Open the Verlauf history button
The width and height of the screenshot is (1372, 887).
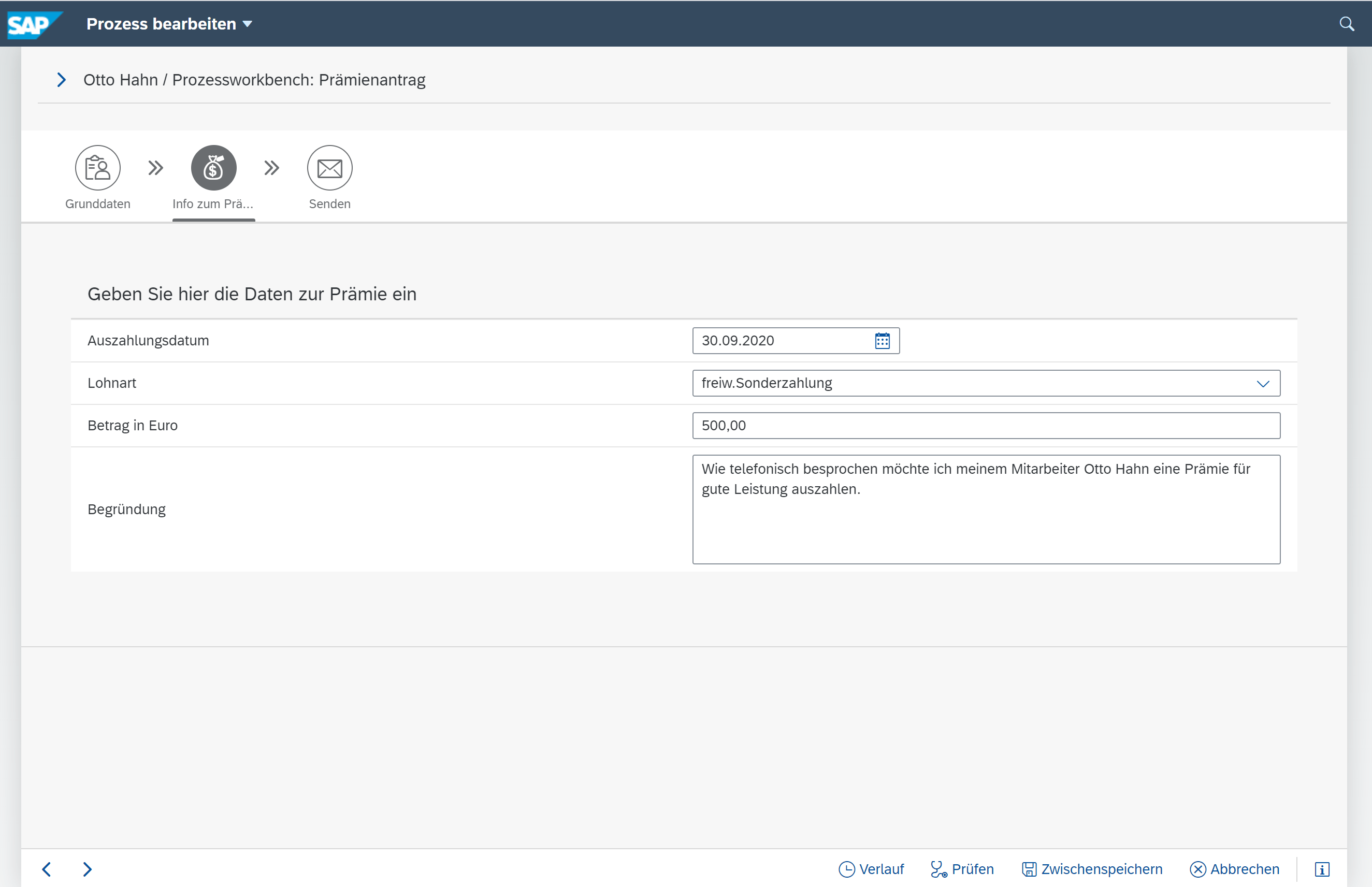pyautogui.click(x=871, y=869)
